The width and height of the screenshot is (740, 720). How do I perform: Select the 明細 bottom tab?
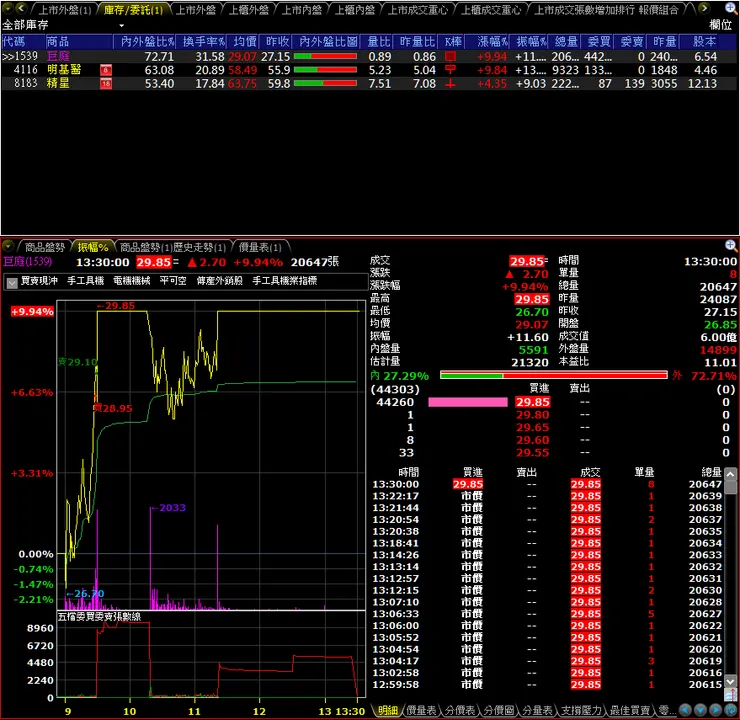click(387, 710)
